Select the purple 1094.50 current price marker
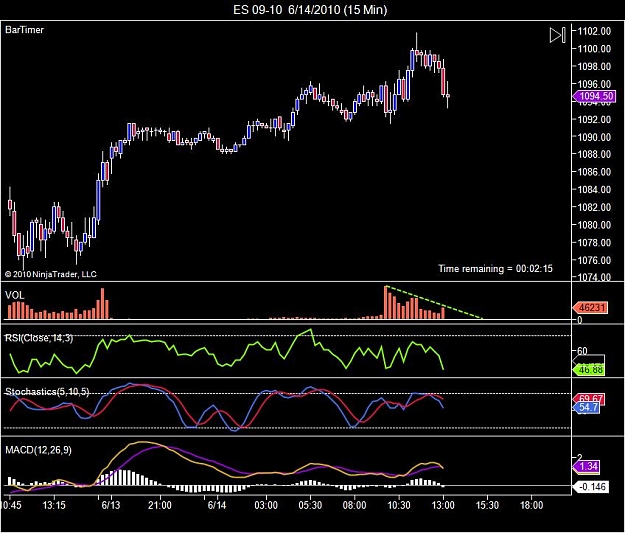 click(x=594, y=96)
